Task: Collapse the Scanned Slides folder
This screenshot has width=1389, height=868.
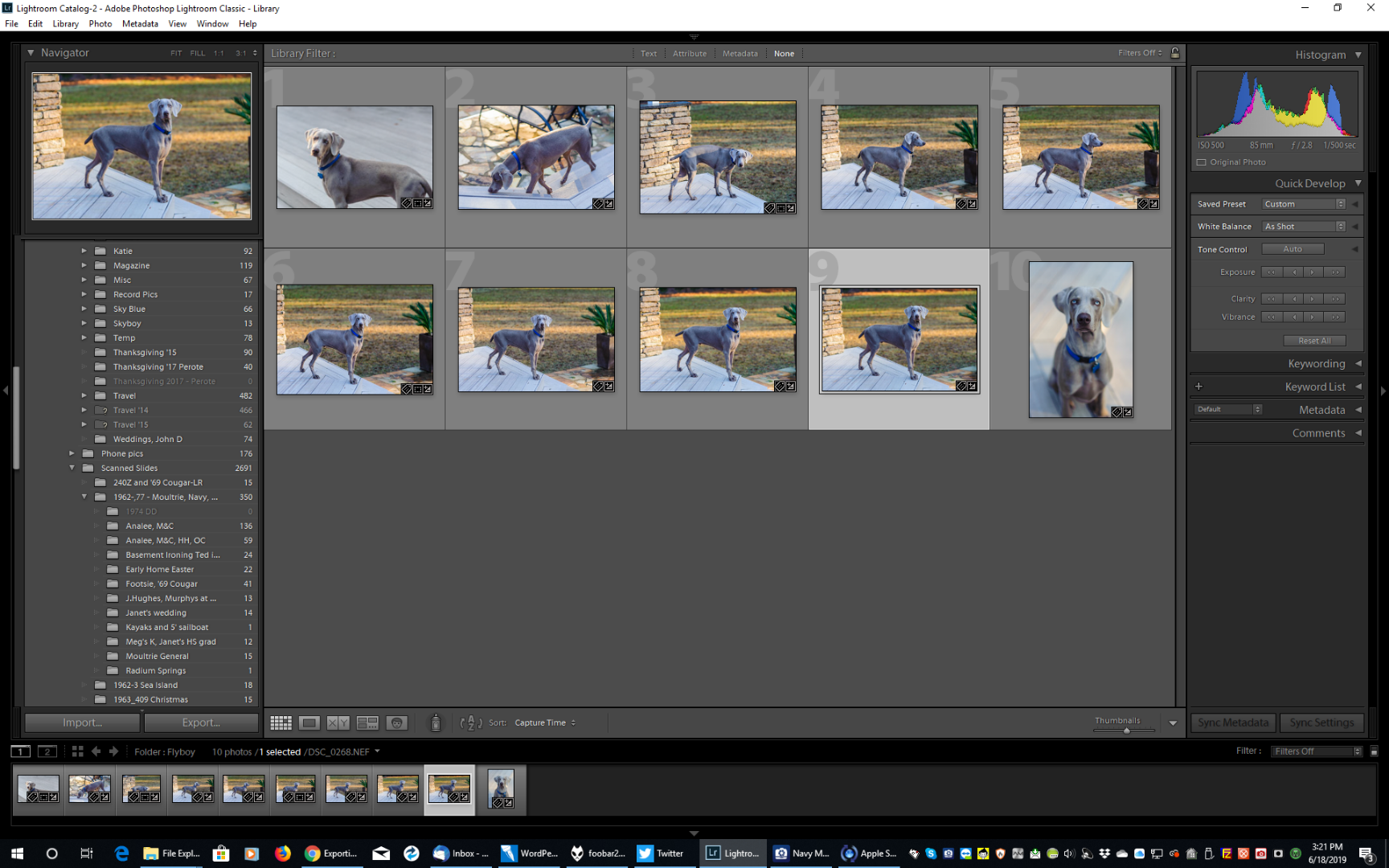Action: tap(72, 468)
